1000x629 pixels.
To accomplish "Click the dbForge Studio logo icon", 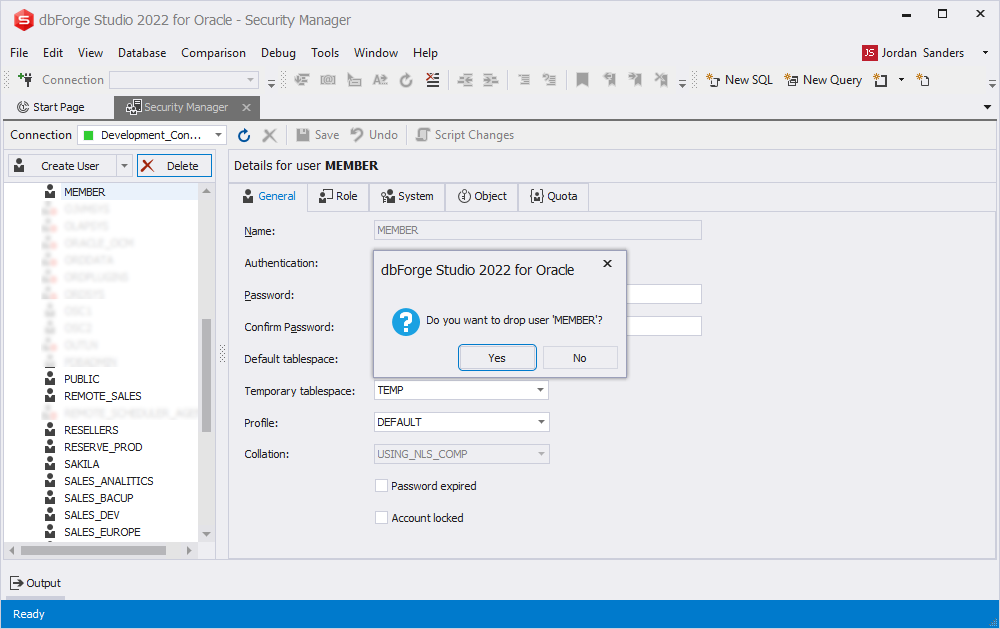I will [24, 20].
